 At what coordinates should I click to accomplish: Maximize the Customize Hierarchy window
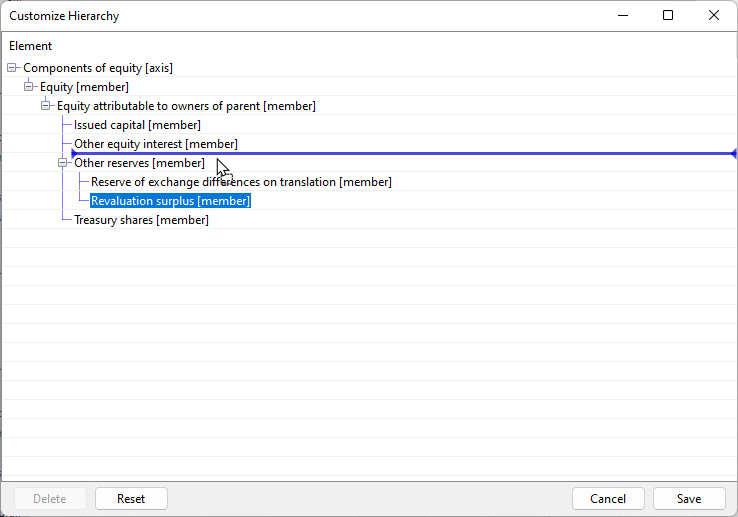668,16
